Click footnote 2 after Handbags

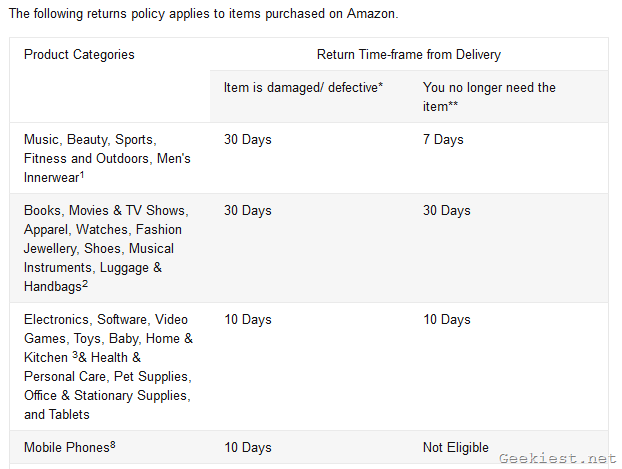[87, 284]
